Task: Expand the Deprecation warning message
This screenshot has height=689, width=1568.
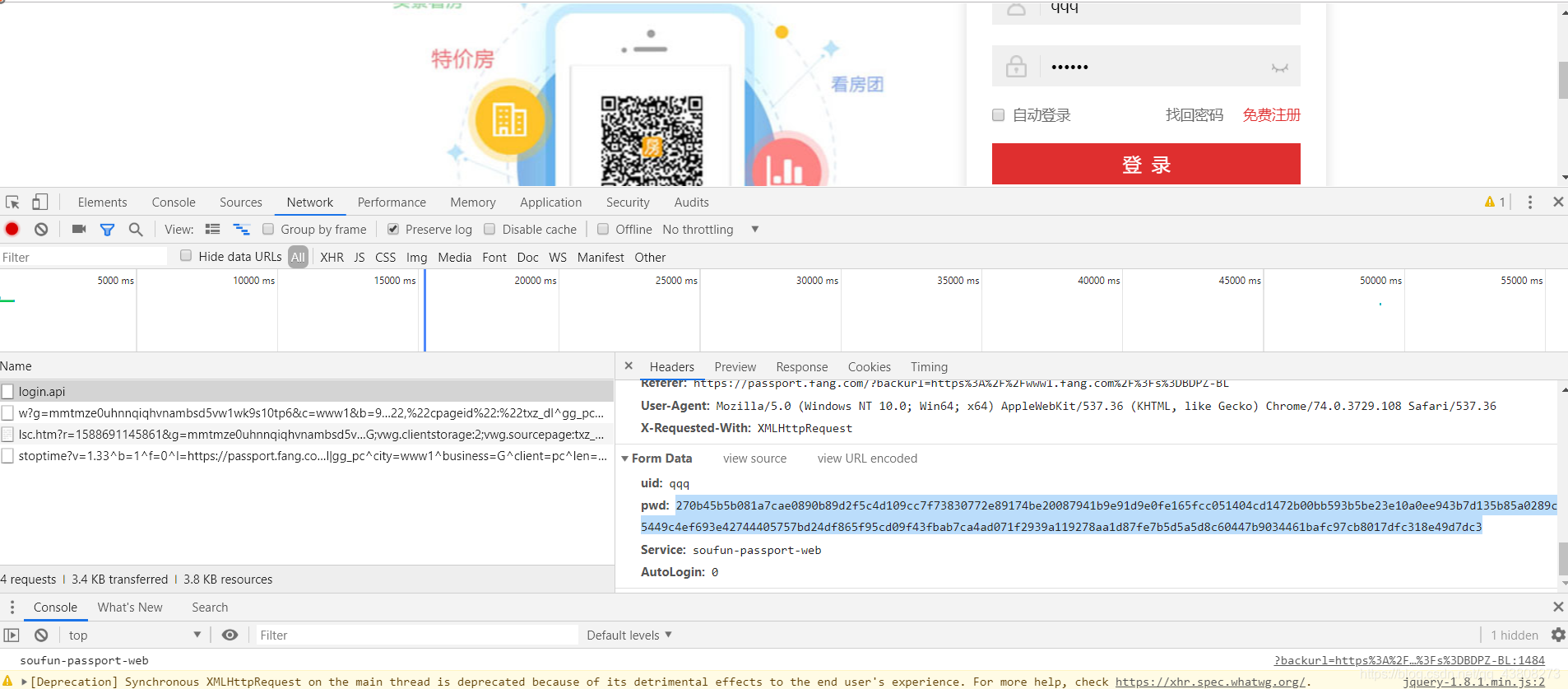Action: click(x=25, y=682)
